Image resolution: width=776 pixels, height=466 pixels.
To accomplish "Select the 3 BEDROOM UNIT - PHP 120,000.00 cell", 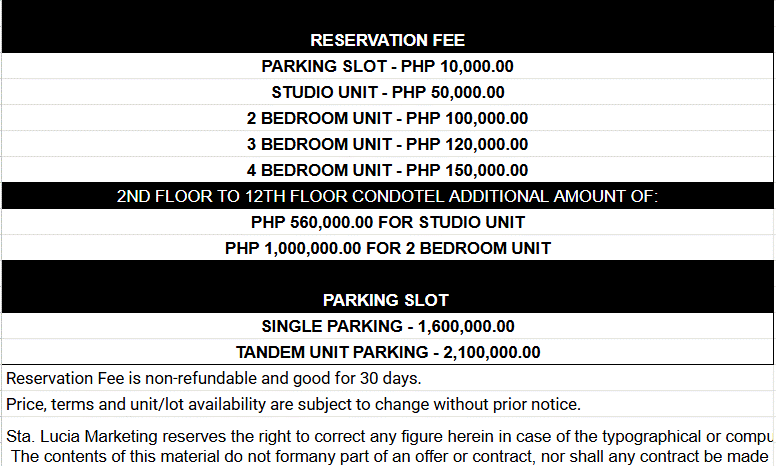I will pos(387,145).
